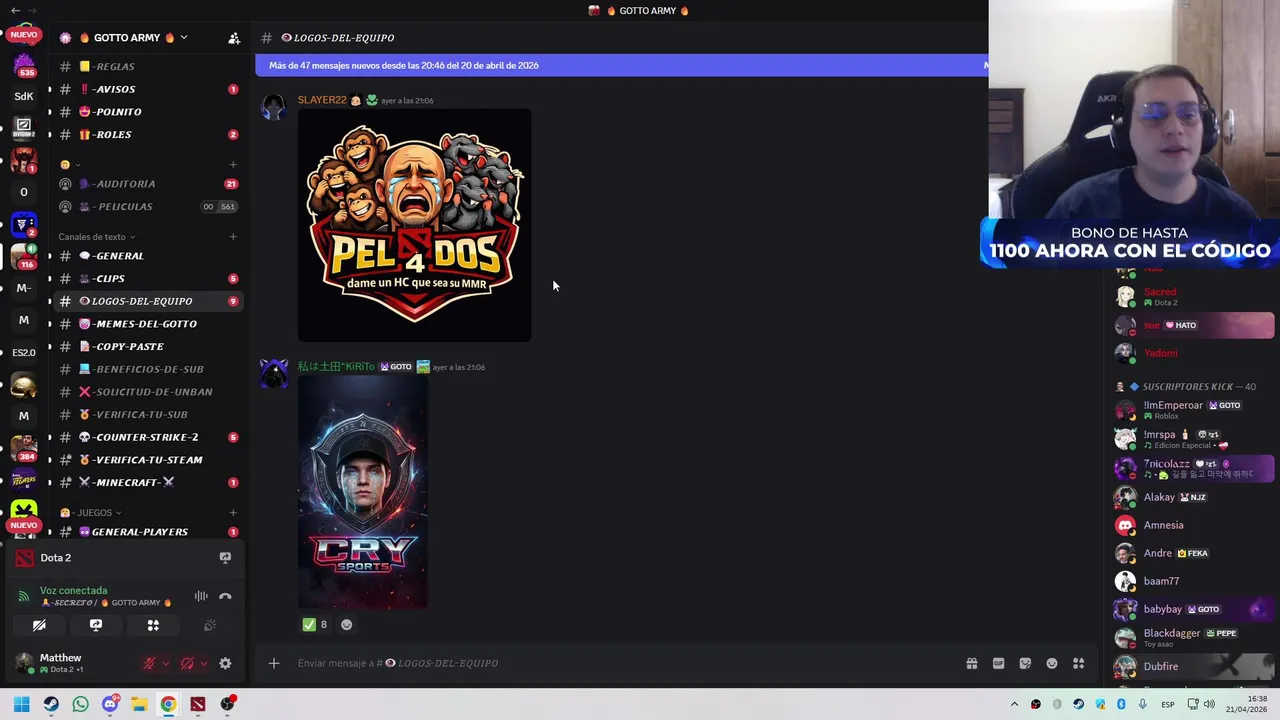Open GENERAL-PLAYERS channel

(148, 532)
